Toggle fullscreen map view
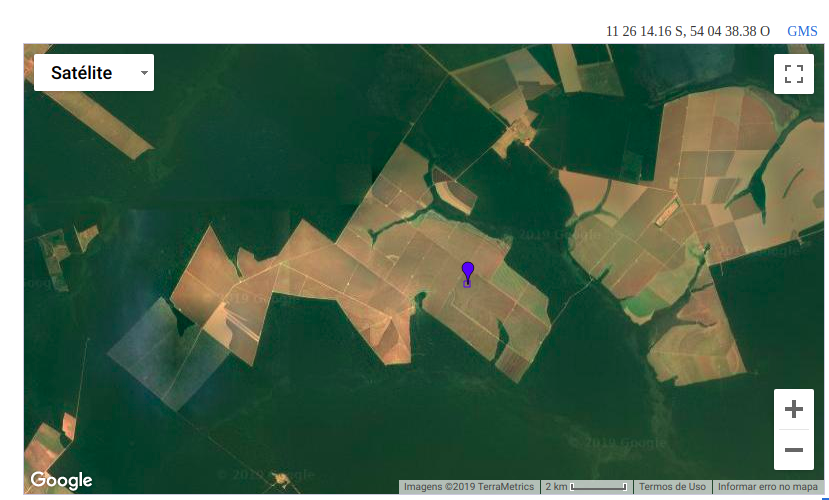 (793, 74)
